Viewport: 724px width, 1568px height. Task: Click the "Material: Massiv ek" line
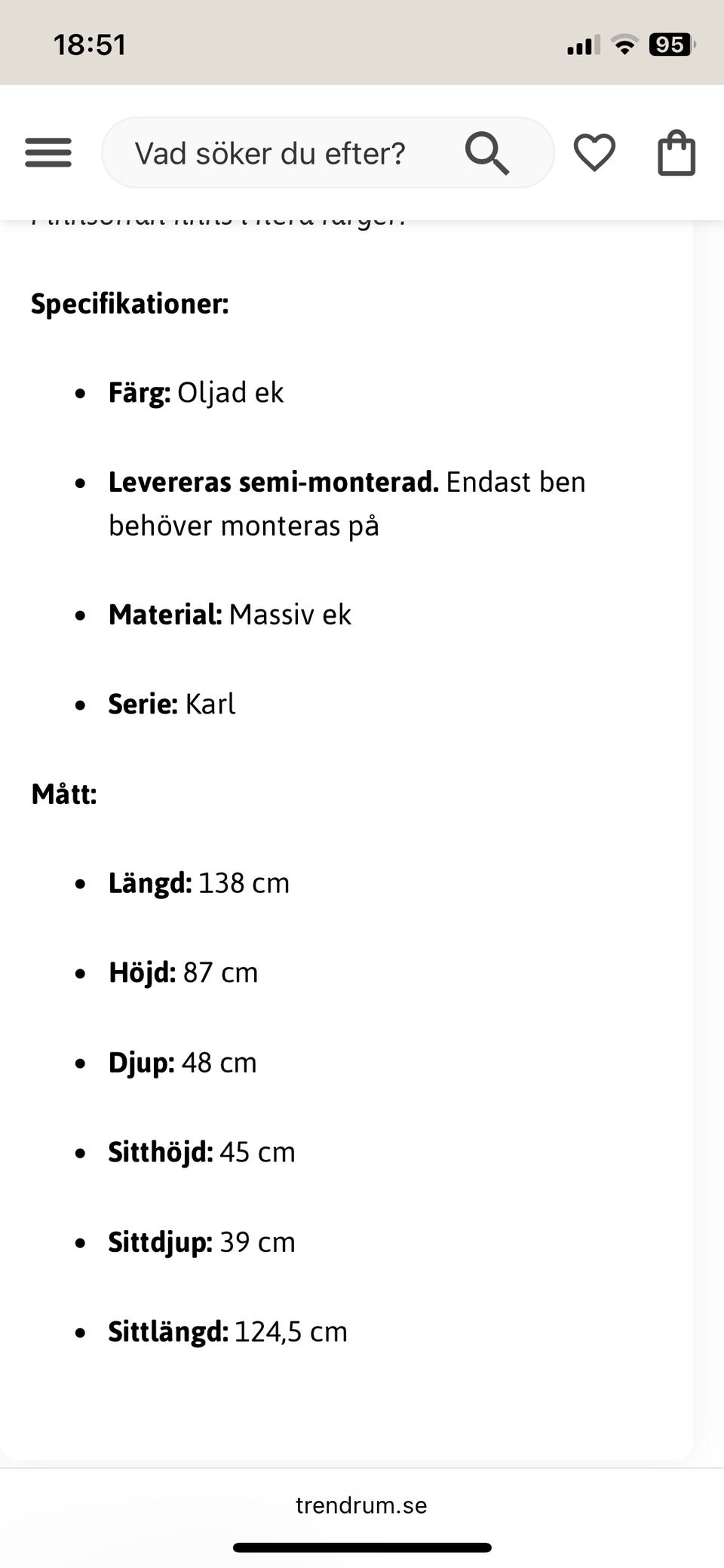click(230, 615)
